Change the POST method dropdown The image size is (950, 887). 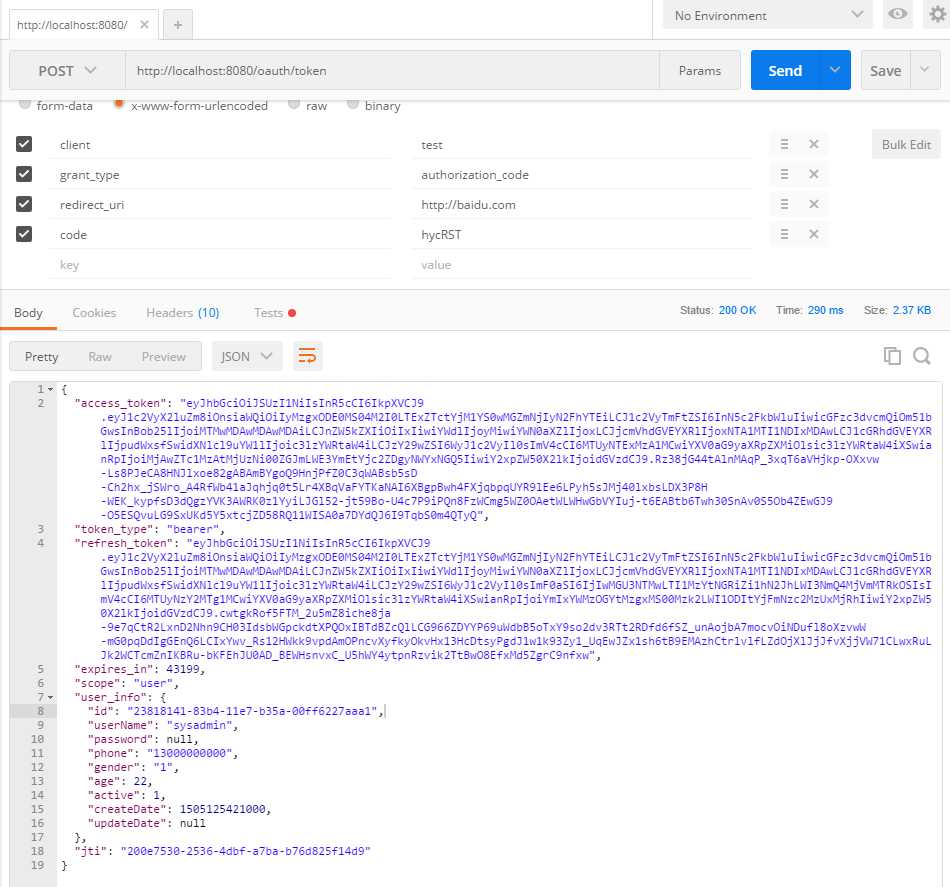(67, 71)
